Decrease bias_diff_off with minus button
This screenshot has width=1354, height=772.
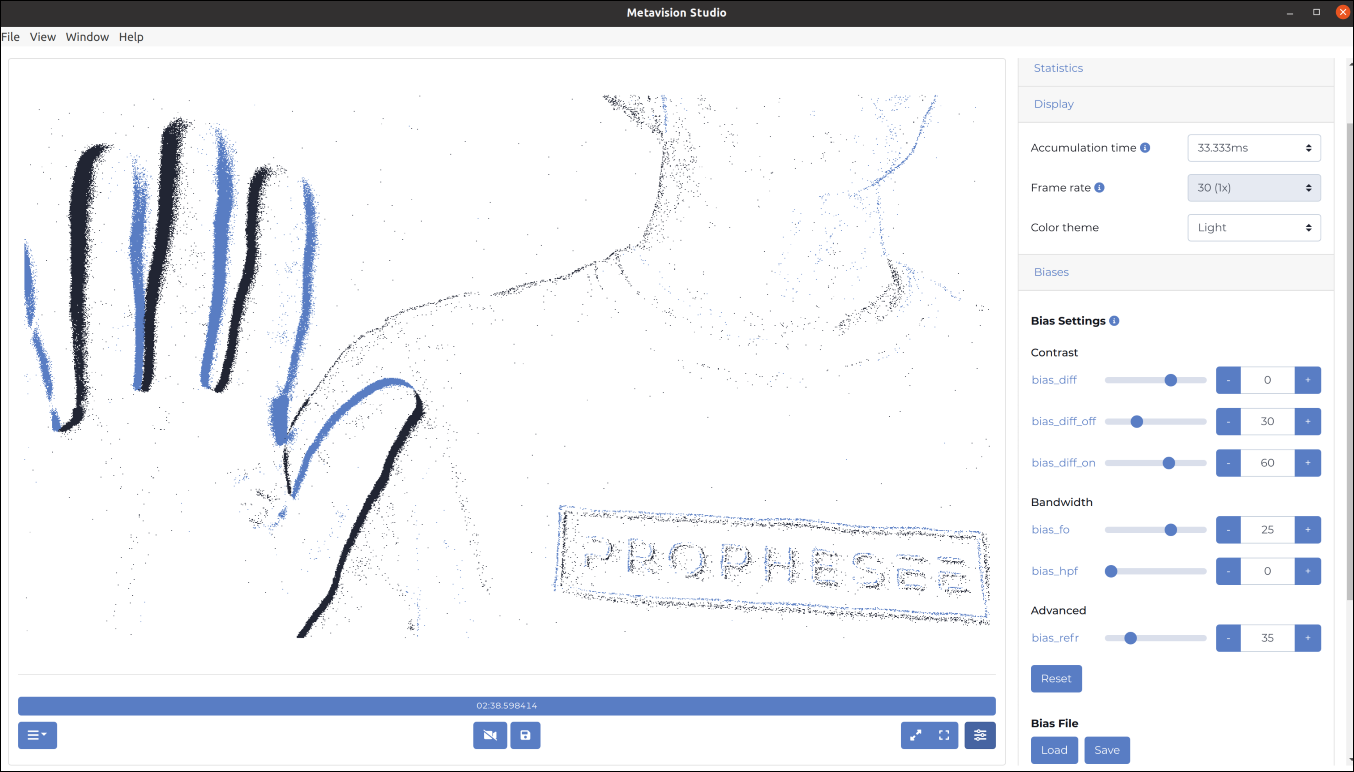pos(1228,421)
